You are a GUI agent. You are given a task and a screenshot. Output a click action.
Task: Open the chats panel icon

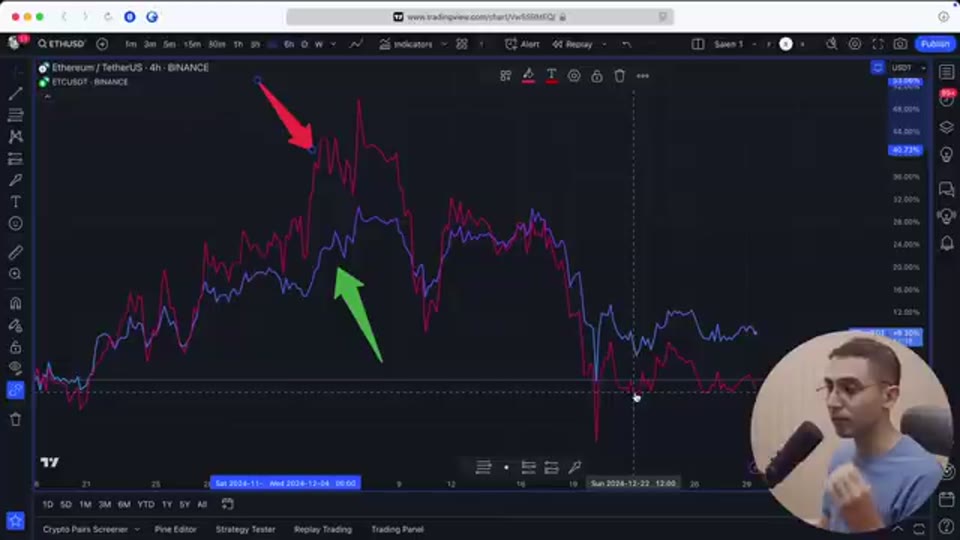(947, 189)
